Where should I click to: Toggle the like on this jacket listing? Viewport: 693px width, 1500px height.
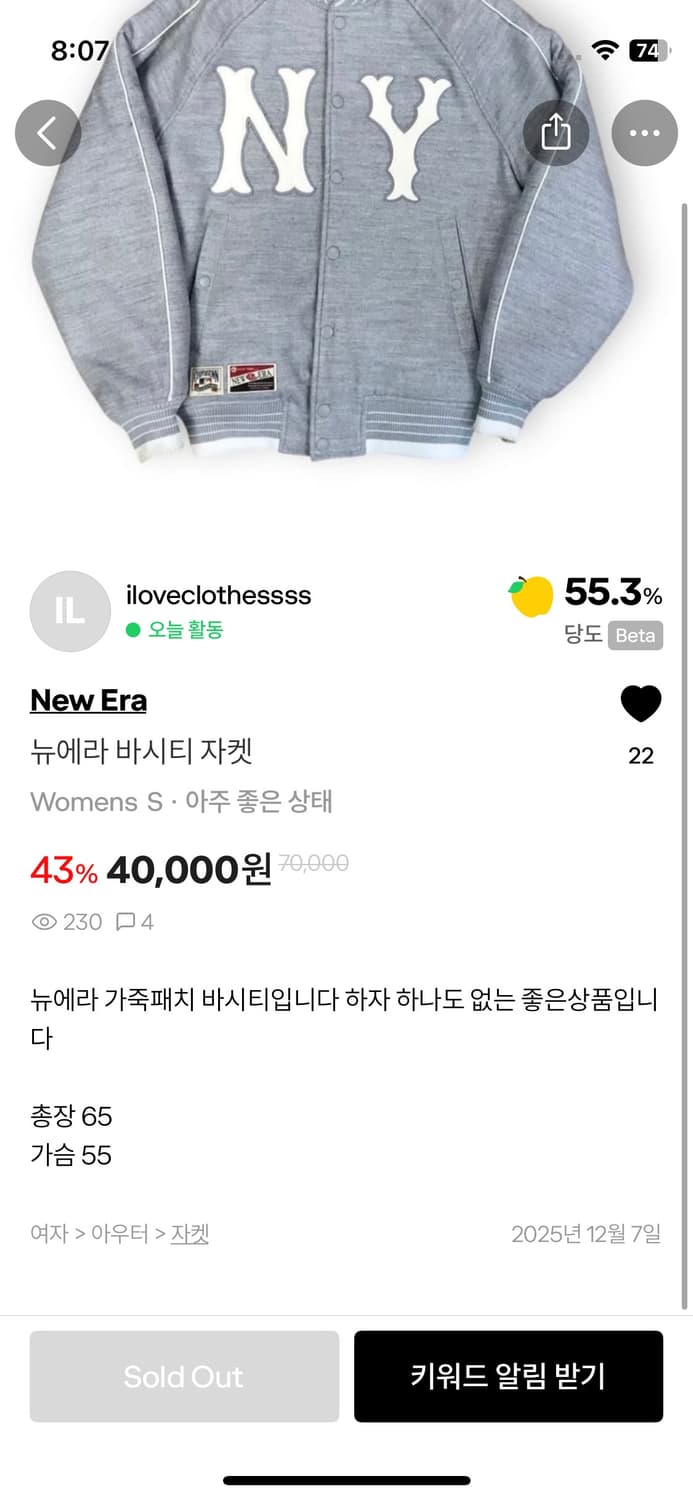point(640,703)
